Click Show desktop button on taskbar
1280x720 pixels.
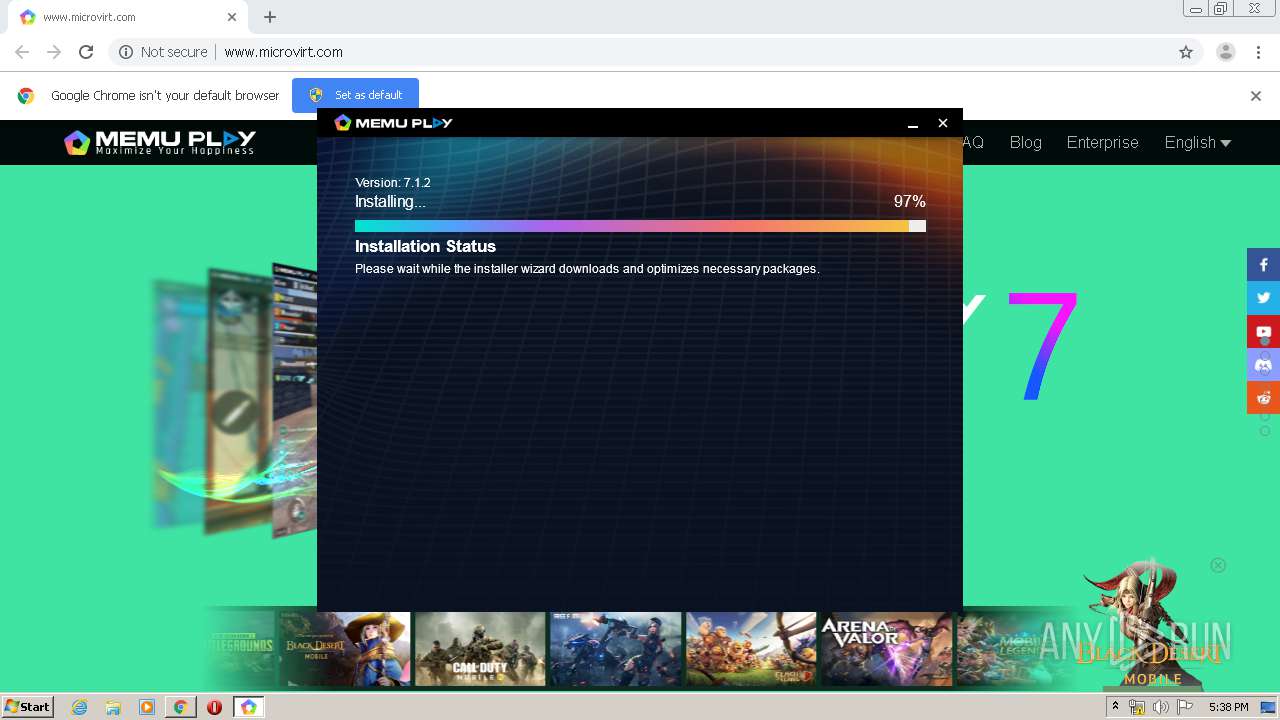click(1269, 707)
